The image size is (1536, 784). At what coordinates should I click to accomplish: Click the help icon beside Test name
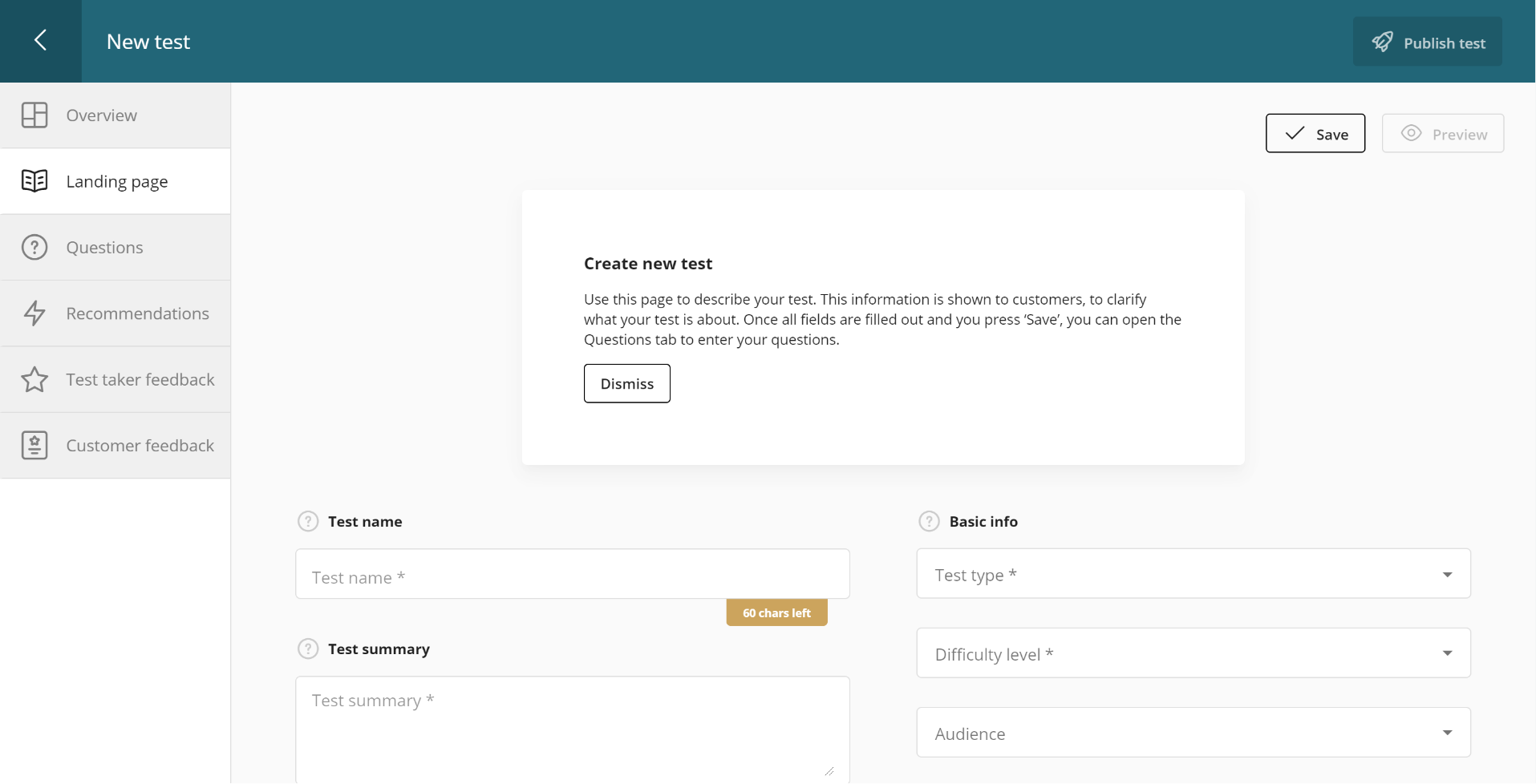(x=308, y=522)
